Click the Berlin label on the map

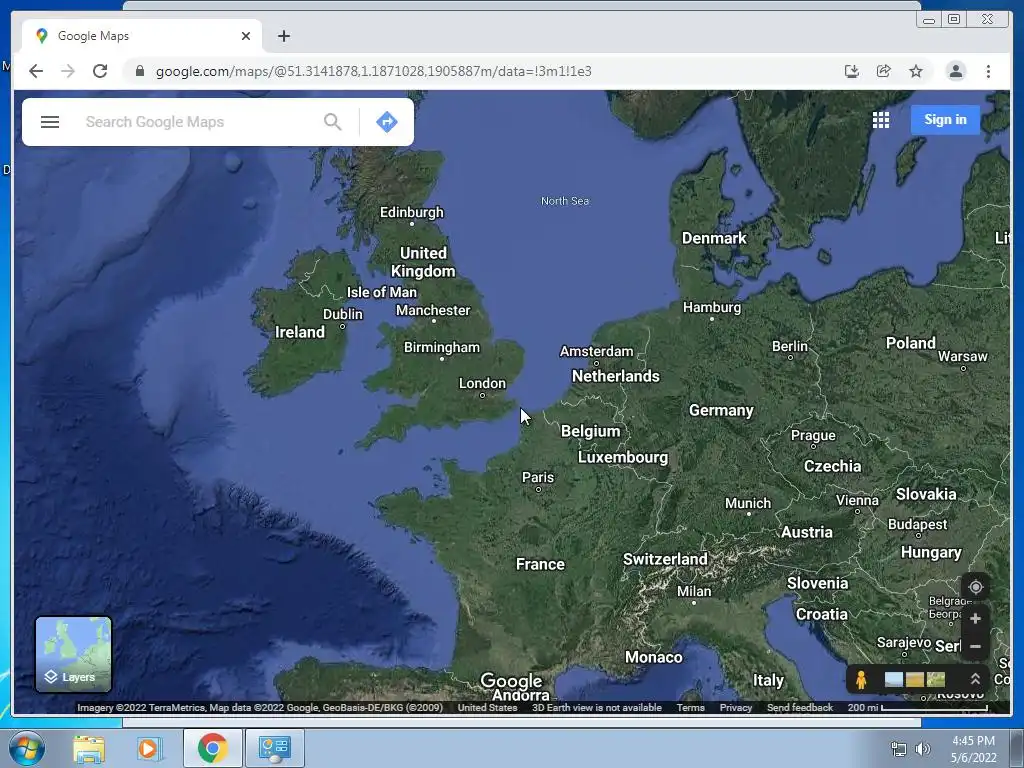(790, 346)
